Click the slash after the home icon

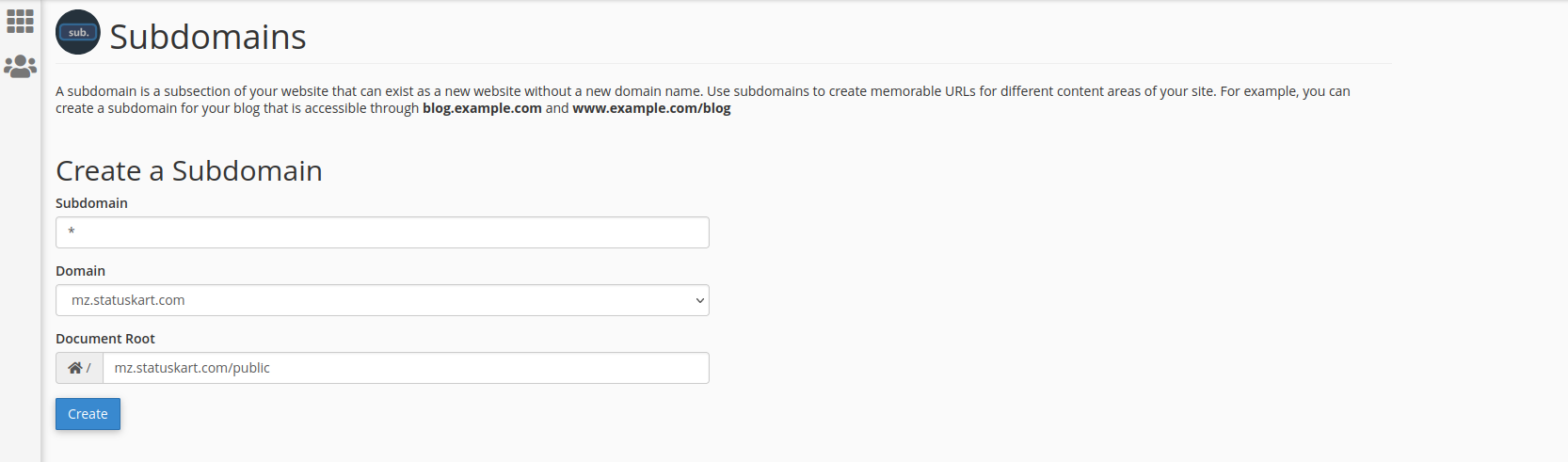pos(88,368)
